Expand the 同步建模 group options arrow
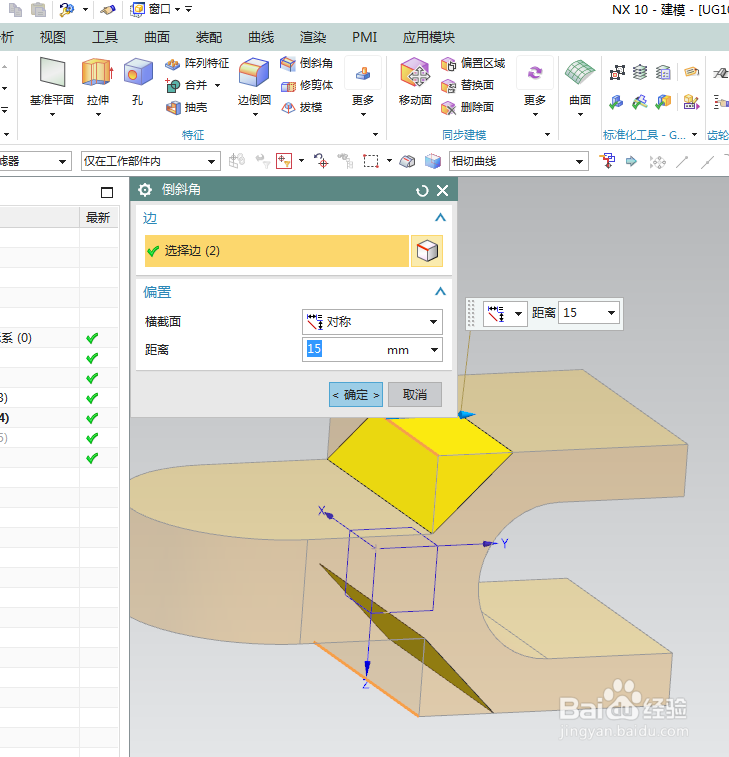 547,135
